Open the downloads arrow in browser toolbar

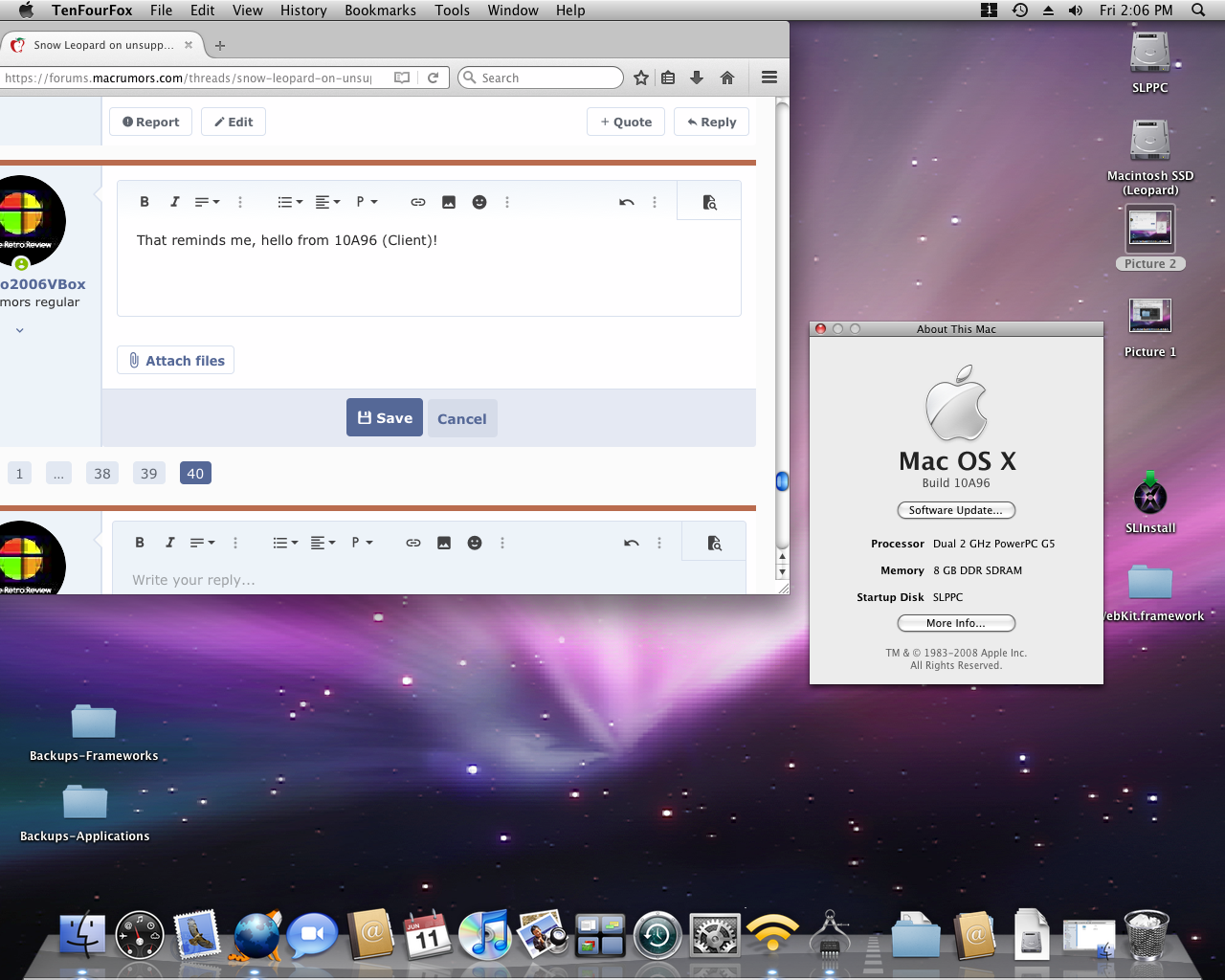pos(697,78)
